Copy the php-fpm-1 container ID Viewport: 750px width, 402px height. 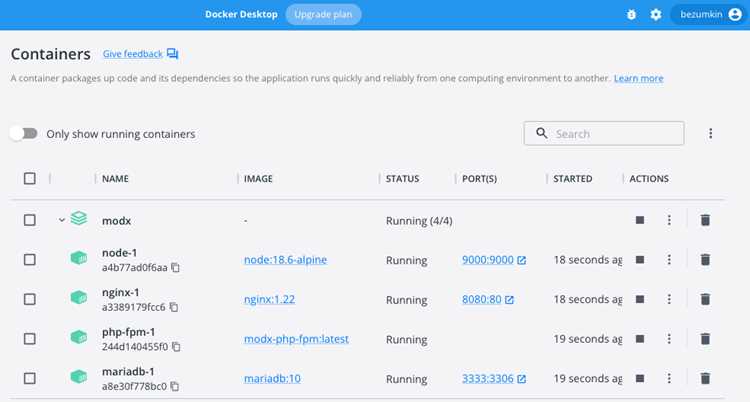click(176, 346)
